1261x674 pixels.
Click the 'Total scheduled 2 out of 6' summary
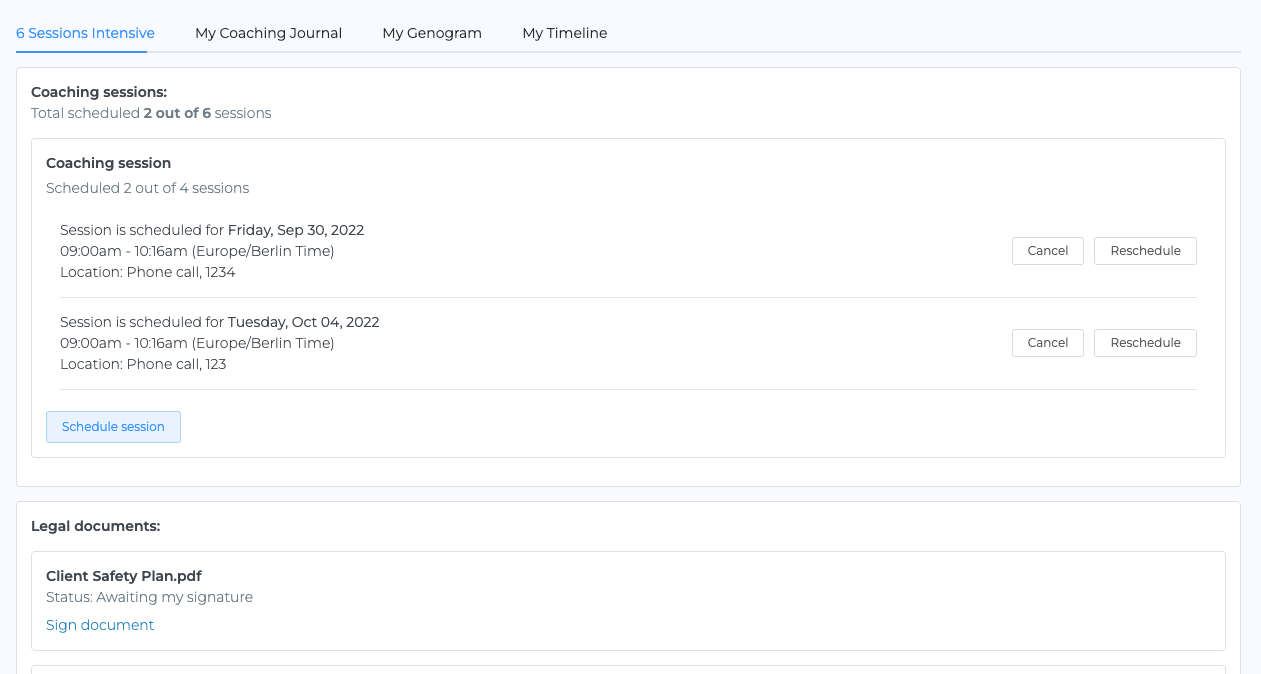click(151, 113)
